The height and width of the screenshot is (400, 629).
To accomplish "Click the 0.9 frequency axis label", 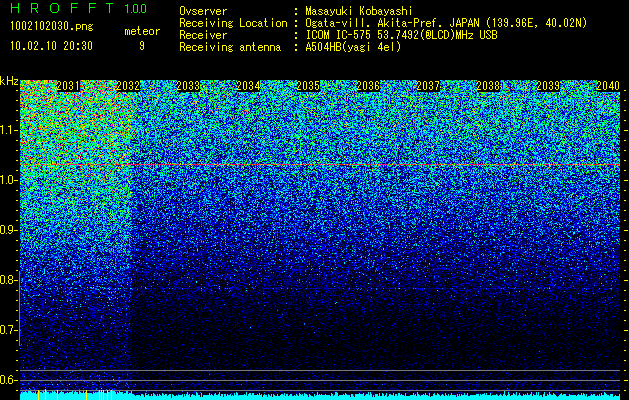I will pyautogui.click(x=8, y=230).
